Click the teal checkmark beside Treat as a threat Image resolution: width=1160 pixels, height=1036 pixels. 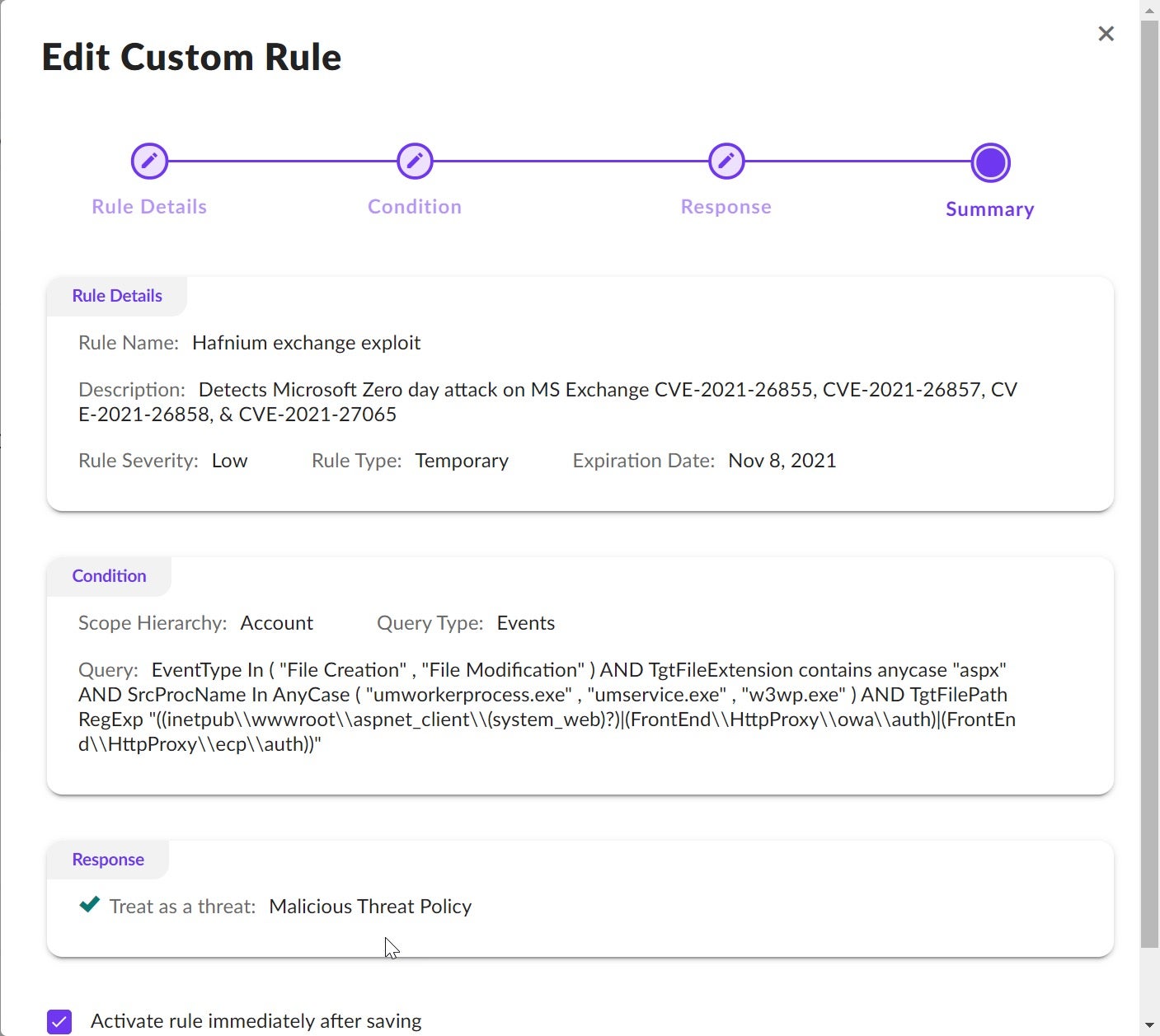tap(90, 905)
